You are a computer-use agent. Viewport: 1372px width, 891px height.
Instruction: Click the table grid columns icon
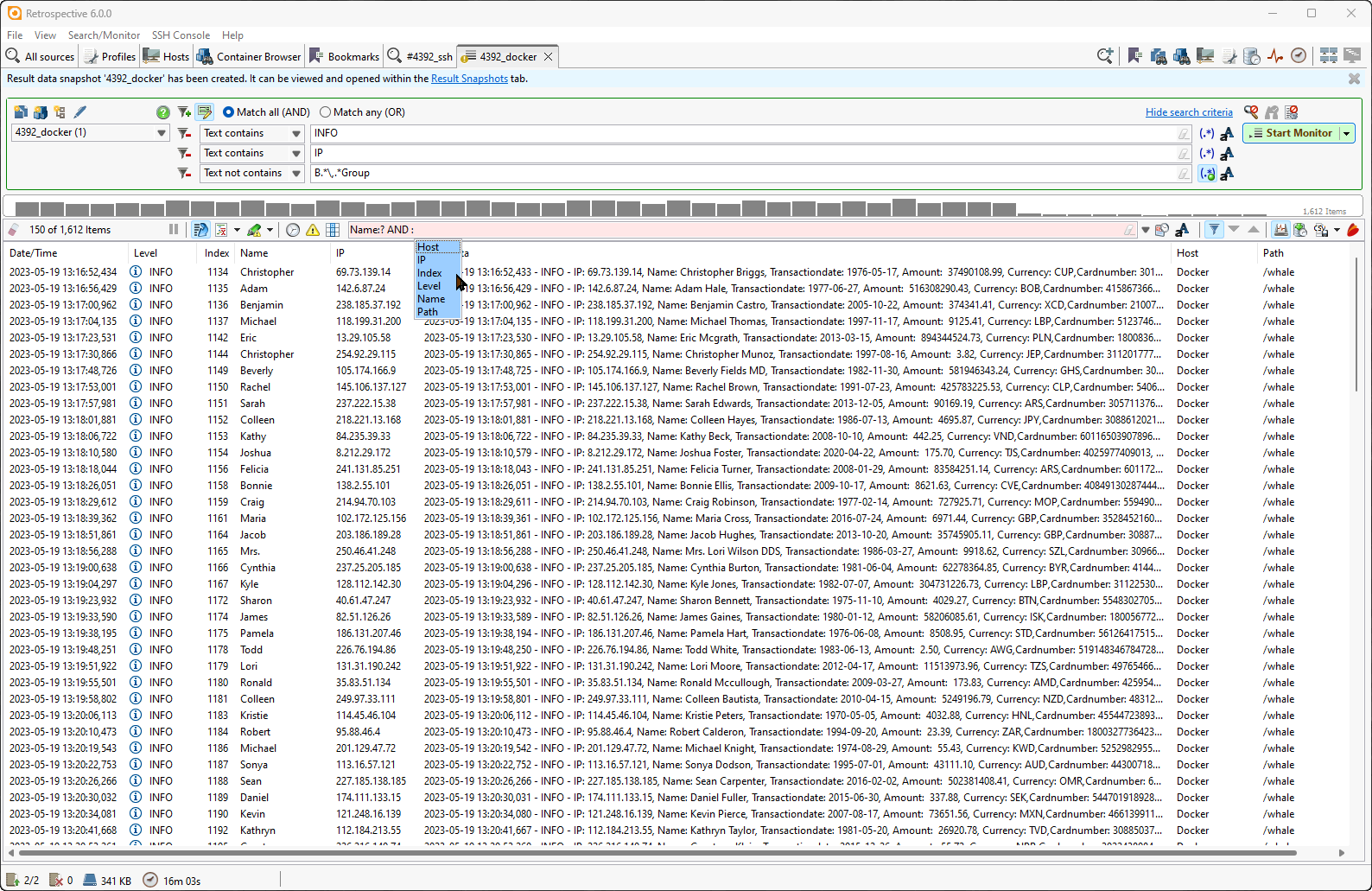click(x=333, y=230)
